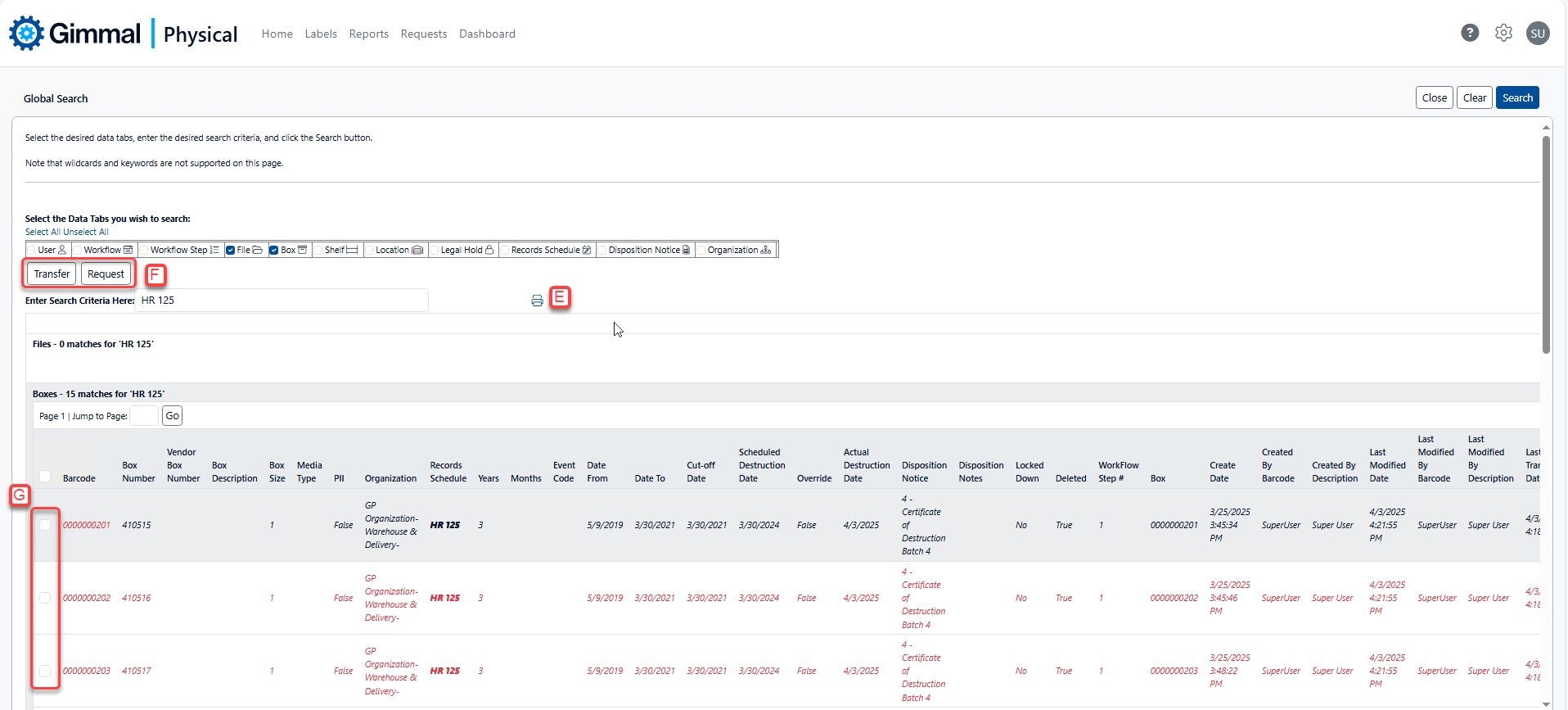Click the Jump to Page input field

point(143,416)
